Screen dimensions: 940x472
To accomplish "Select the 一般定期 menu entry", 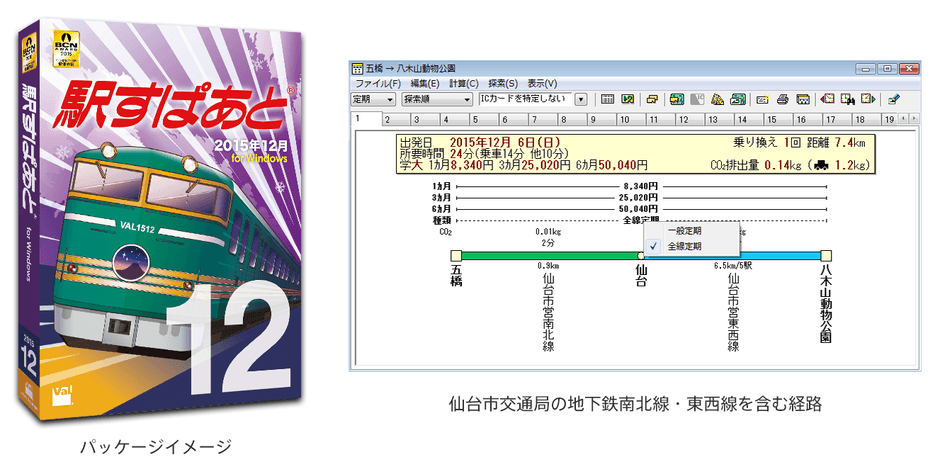I will (x=692, y=231).
